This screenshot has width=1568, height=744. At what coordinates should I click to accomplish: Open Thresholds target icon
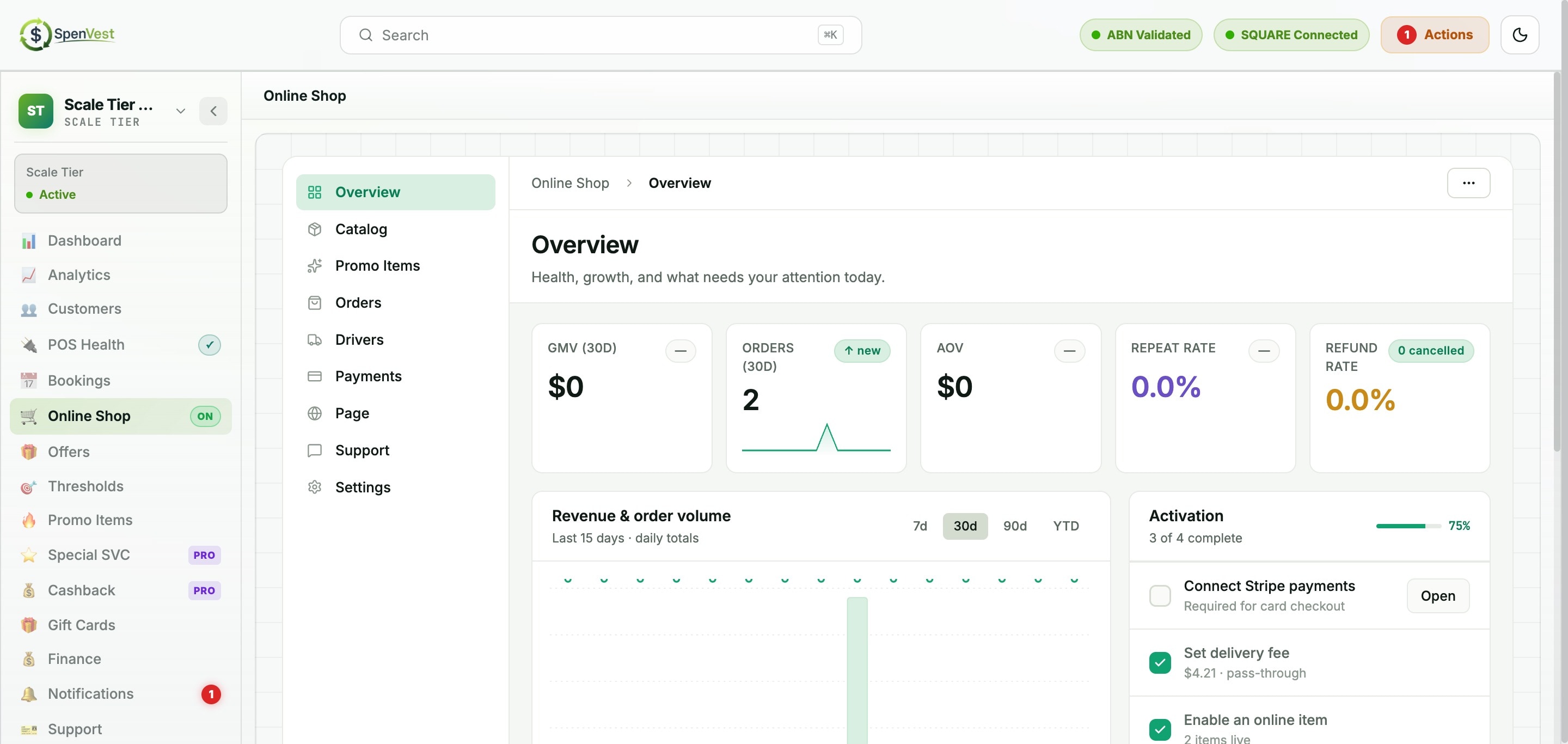click(x=29, y=486)
